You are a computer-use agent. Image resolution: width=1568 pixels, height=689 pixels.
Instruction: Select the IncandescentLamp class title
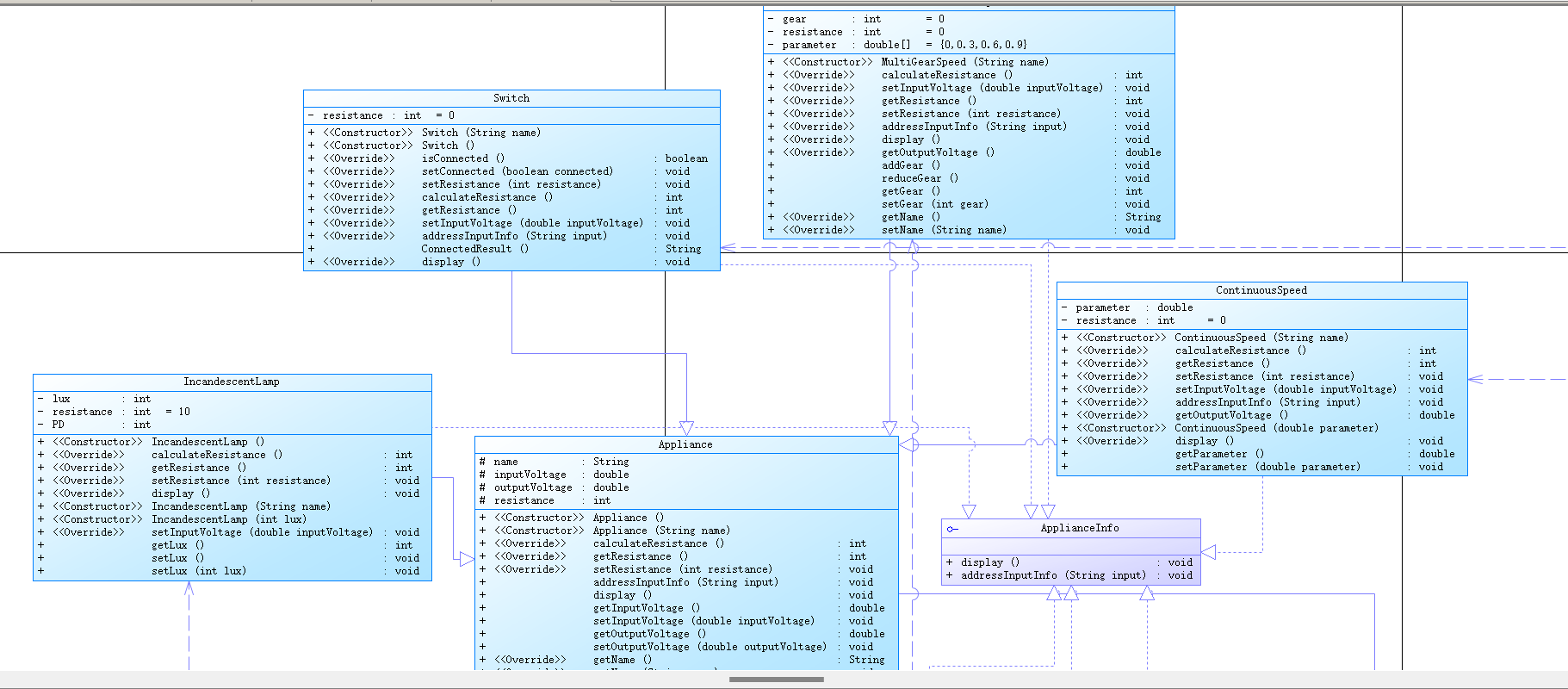(232, 382)
